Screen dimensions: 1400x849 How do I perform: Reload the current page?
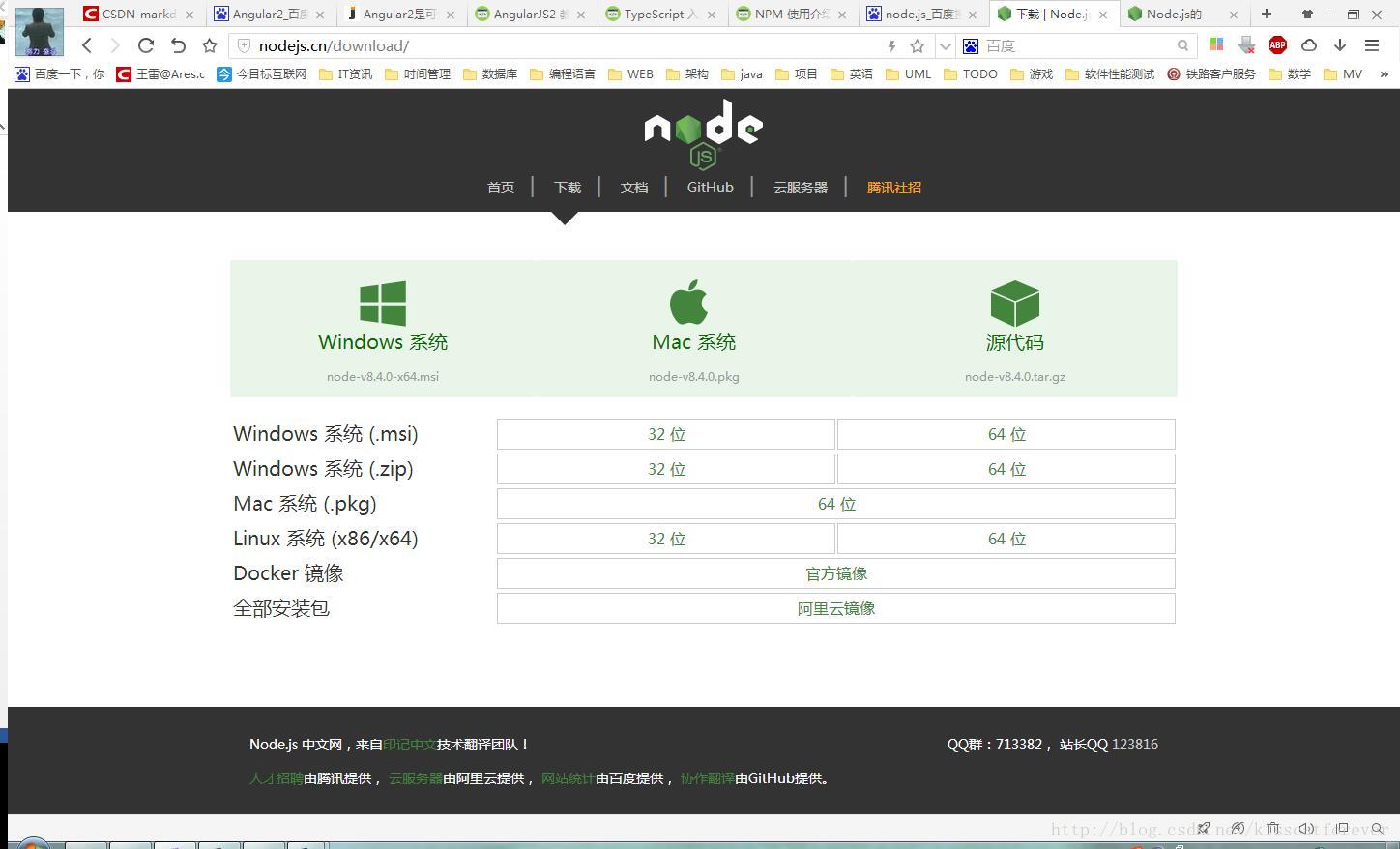tap(146, 45)
